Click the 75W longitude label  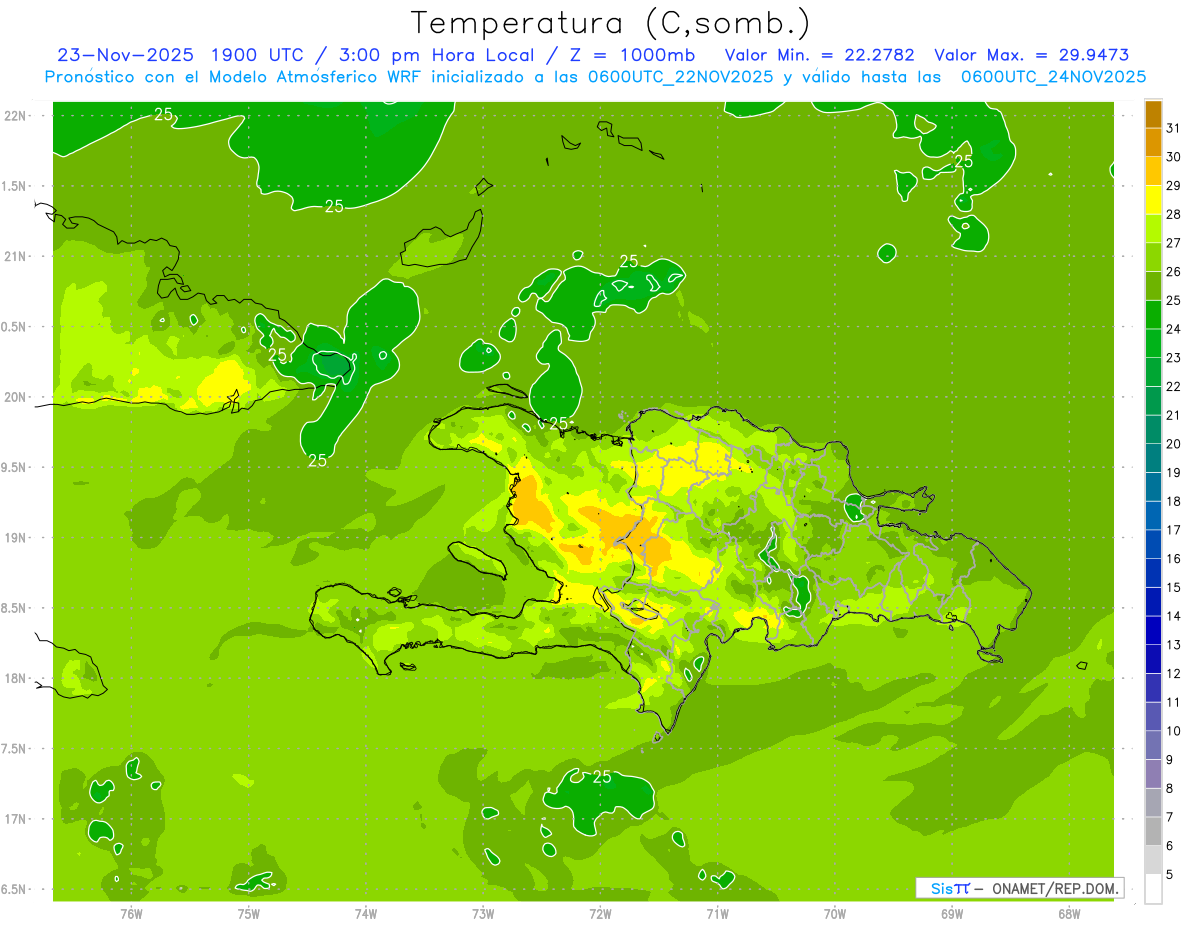pos(249,914)
